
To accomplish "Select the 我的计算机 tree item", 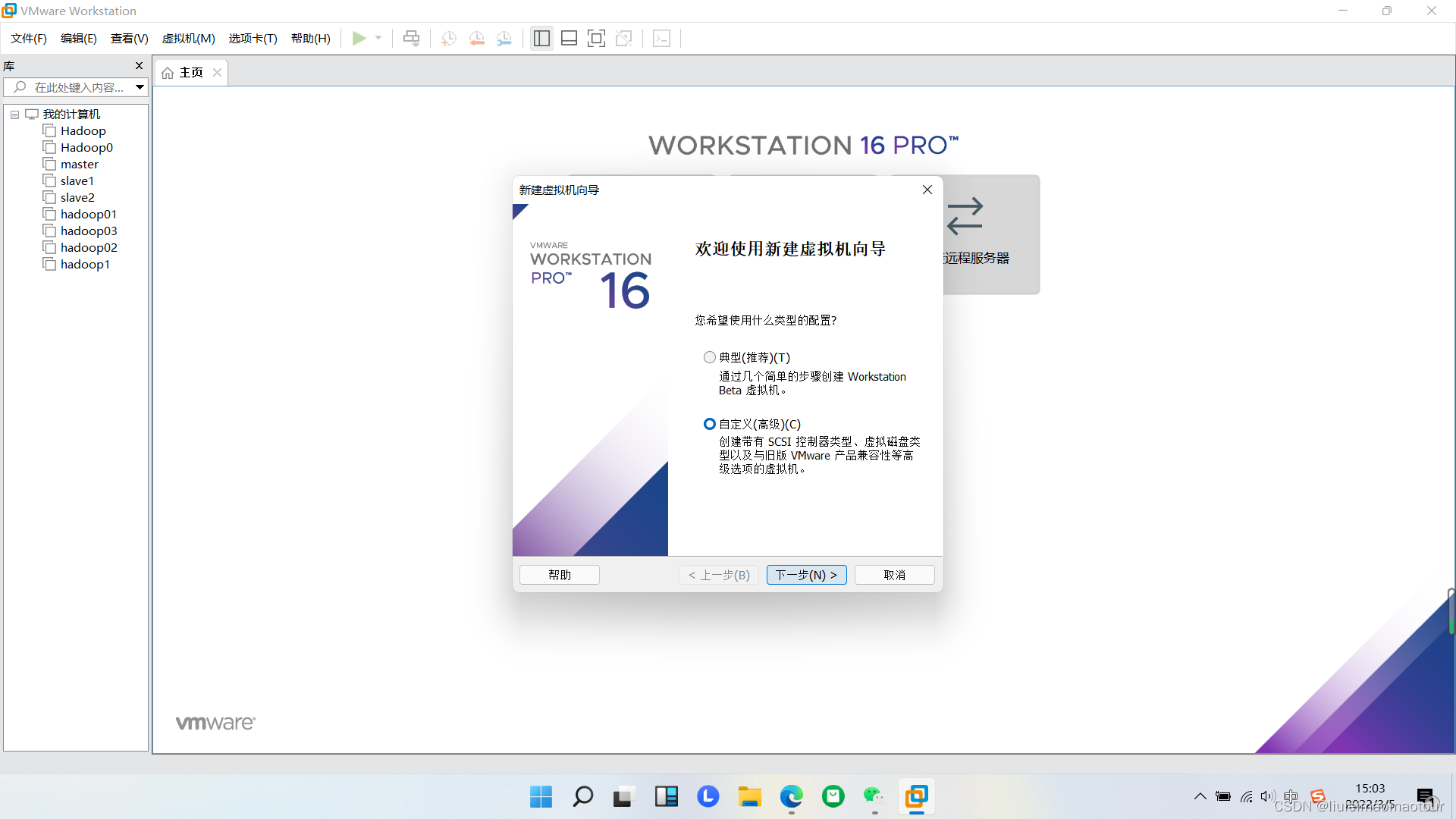I will (71, 115).
